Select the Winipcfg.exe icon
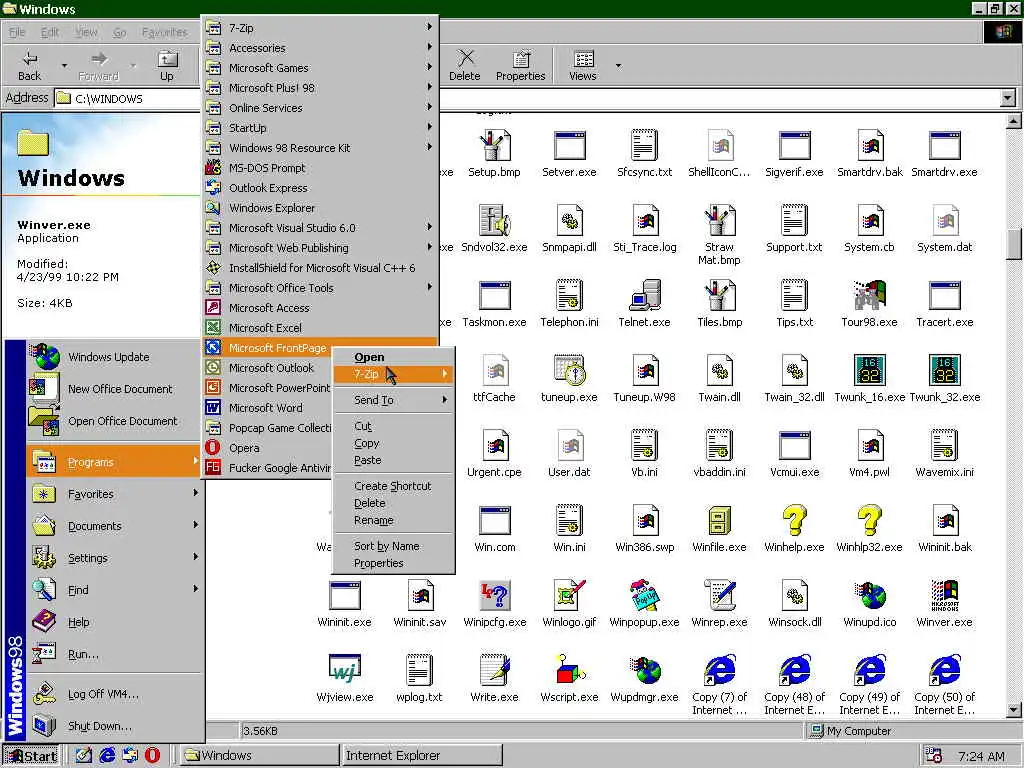 [494, 596]
